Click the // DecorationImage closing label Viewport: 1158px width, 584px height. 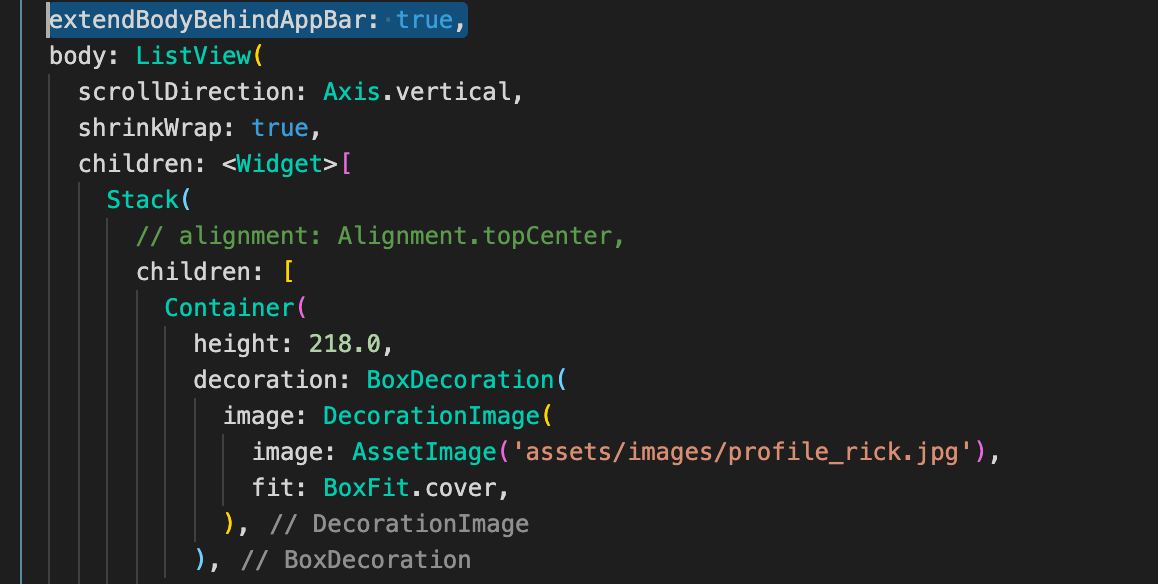point(400,525)
